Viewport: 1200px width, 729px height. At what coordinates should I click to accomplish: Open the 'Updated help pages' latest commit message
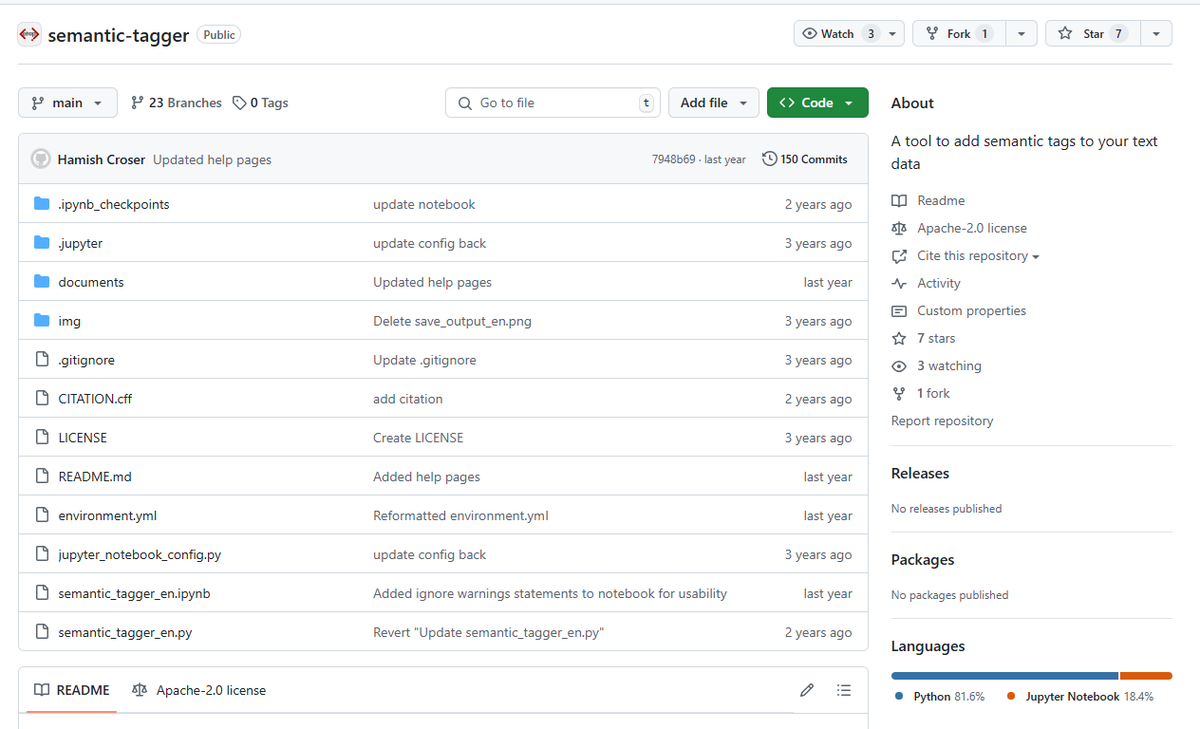(212, 160)
